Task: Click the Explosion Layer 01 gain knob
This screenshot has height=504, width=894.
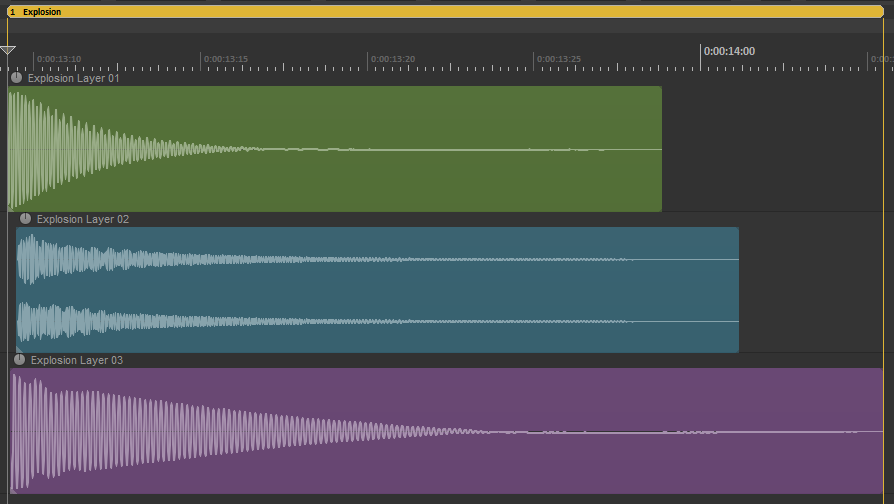Action: click(16, 78)
